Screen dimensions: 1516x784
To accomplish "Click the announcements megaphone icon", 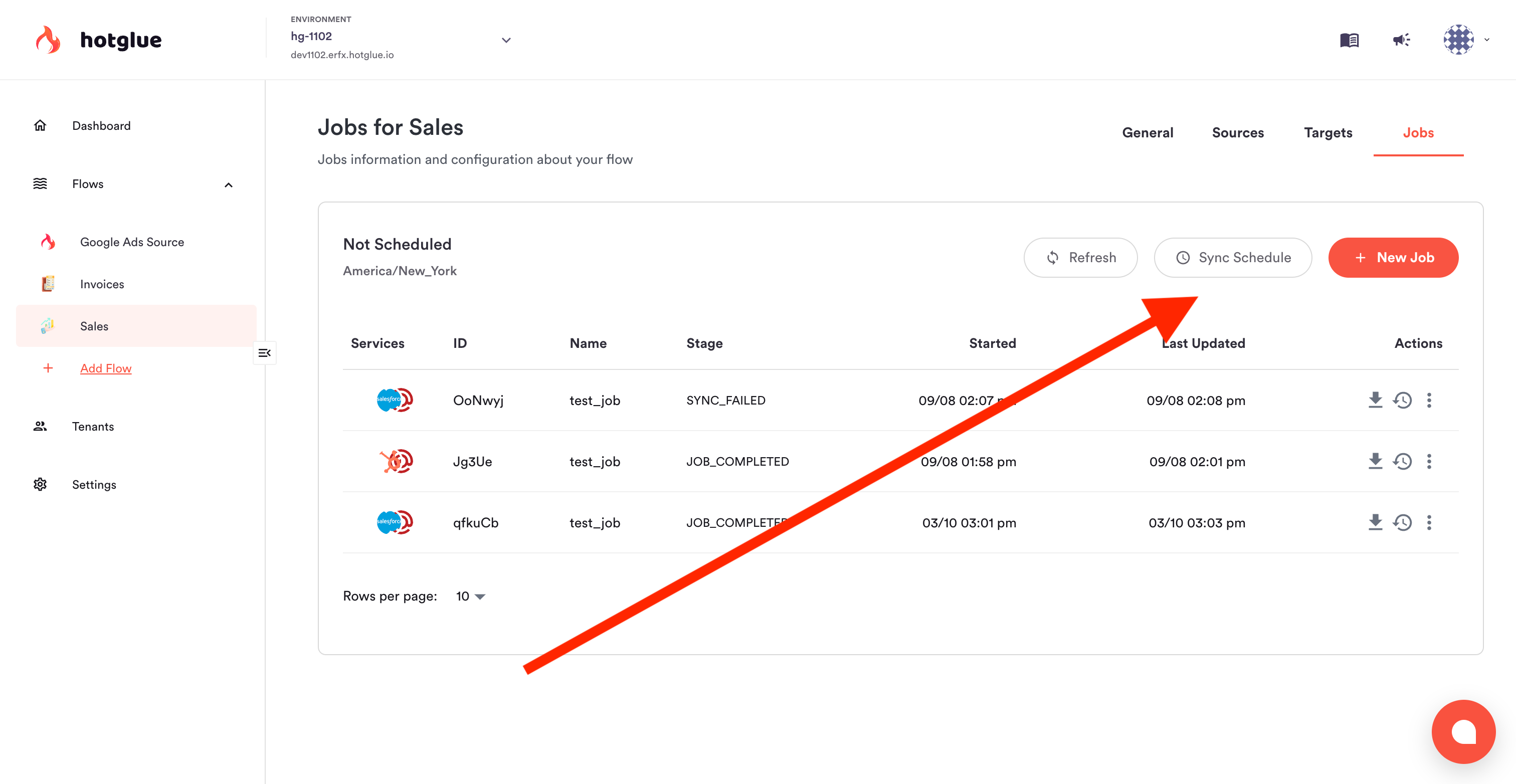I will click(1401, 40).
